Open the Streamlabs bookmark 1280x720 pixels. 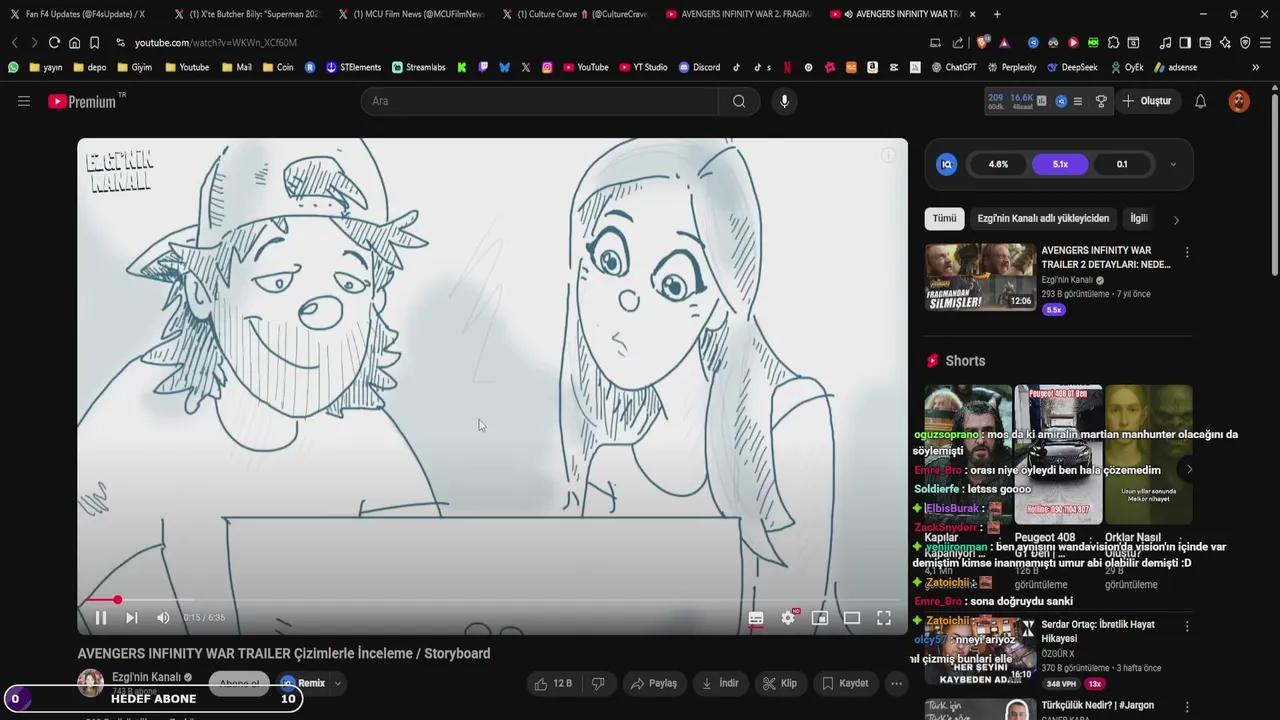[418, 67]
